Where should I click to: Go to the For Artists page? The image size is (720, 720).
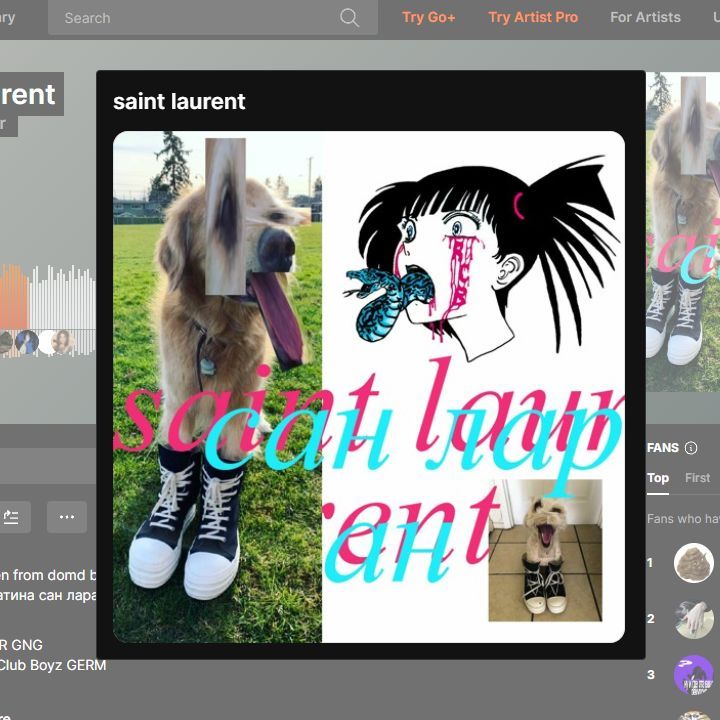click(645, 18)
